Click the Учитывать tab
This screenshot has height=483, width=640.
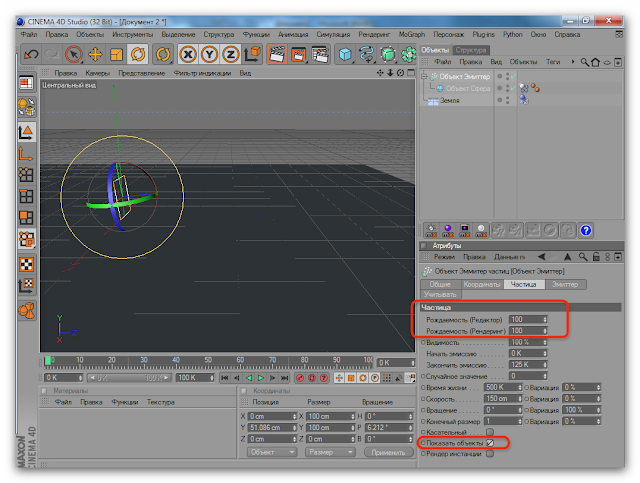(440, 294)
